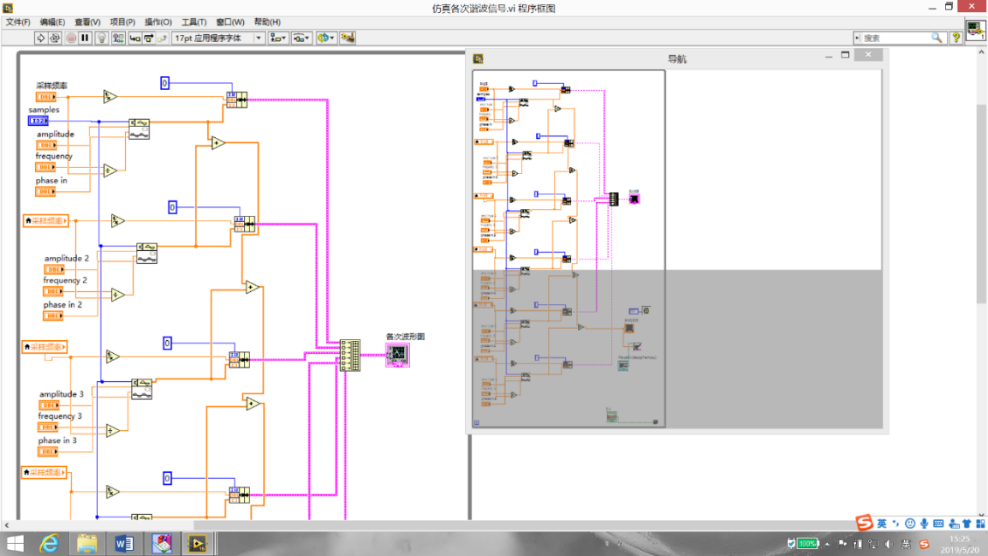Expand the Align Objects dropdown
This screenshot has height=556, width=988.
pyautogui.click(x=277, y=38)
